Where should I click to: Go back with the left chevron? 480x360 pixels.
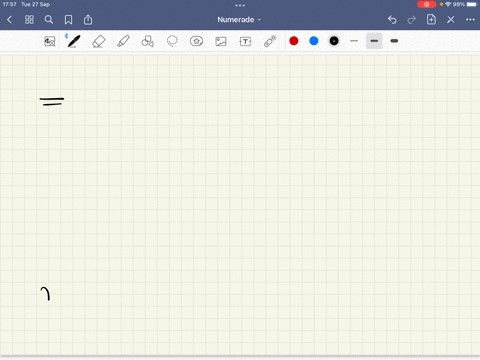click(9, 20)
